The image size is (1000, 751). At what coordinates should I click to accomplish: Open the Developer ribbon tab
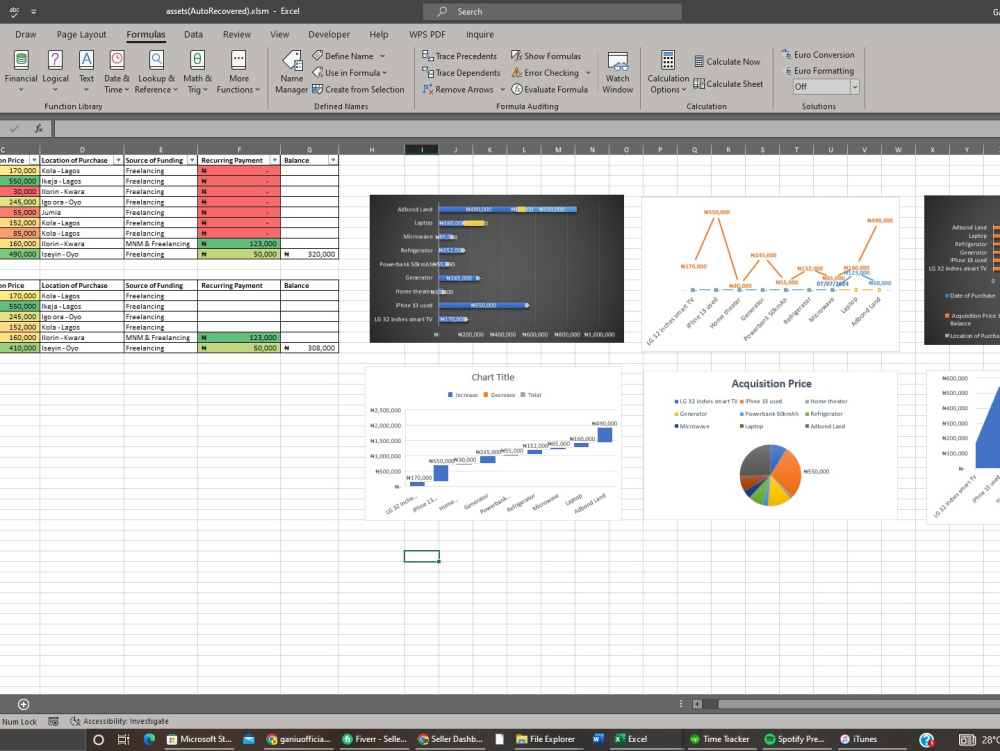[328, 34]
